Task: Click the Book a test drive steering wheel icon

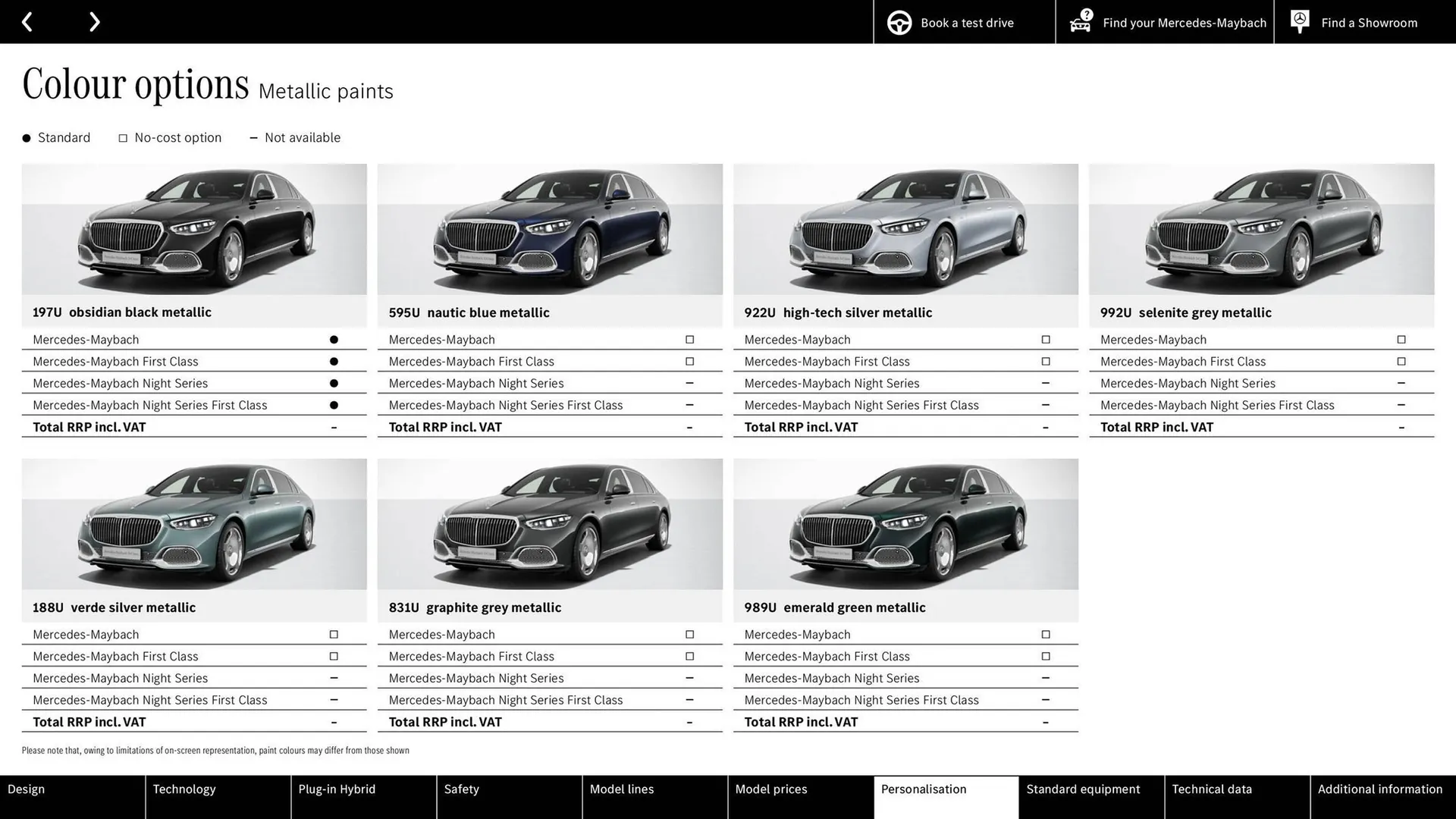Action: pyautogui.click(x=899, y=22)
